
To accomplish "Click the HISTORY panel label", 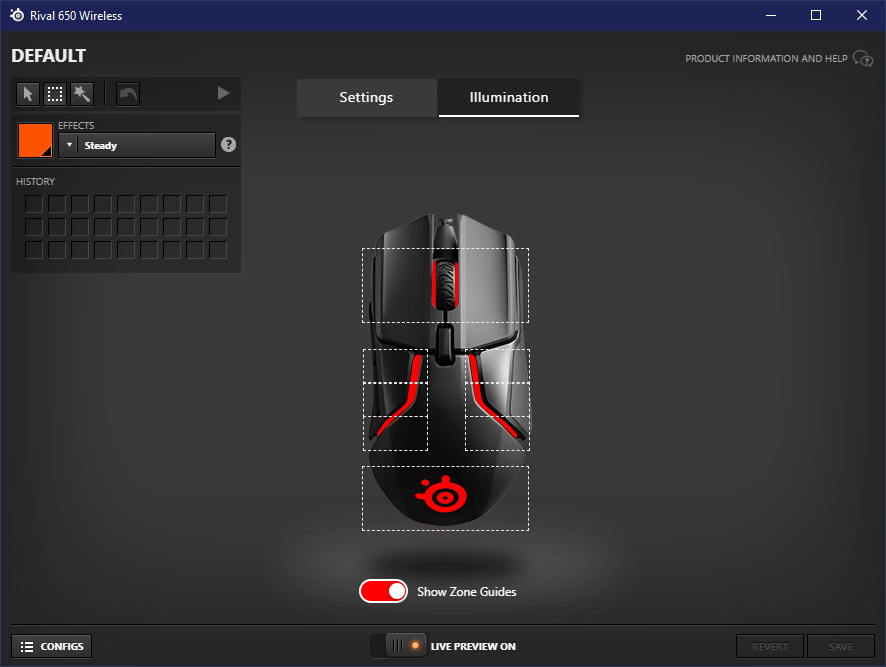I will 36,181.
